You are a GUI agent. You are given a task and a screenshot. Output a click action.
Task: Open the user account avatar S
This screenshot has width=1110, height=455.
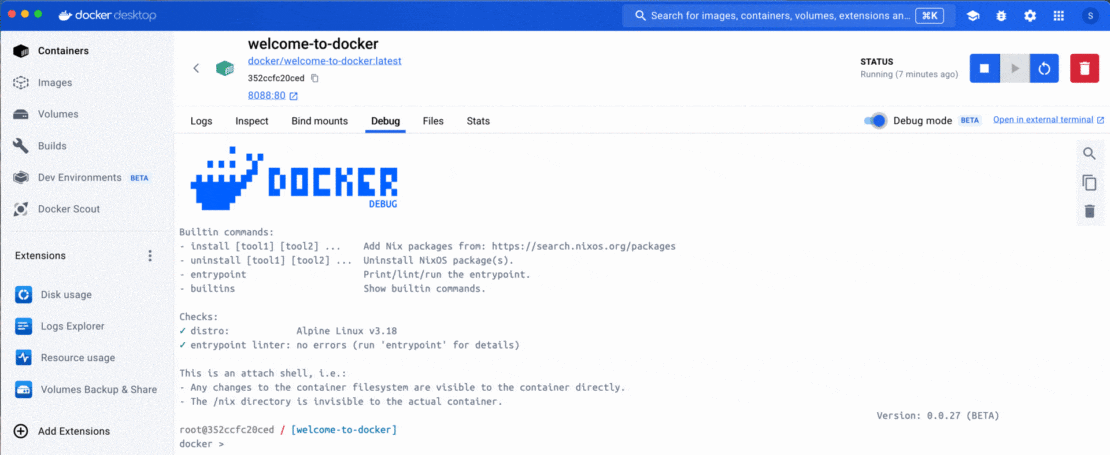[1090, 16]
